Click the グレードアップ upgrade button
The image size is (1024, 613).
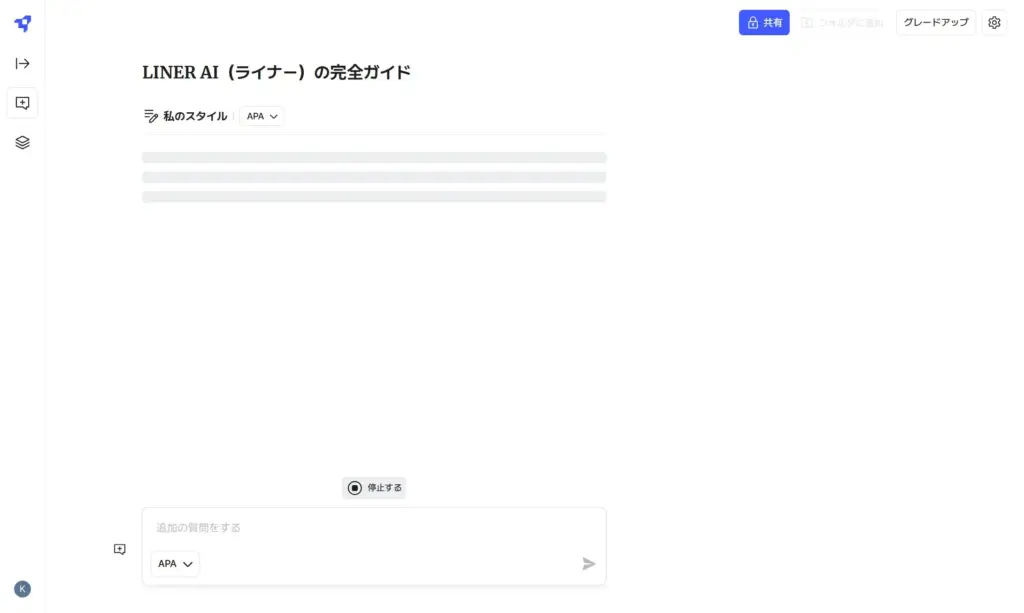point(936,23)
